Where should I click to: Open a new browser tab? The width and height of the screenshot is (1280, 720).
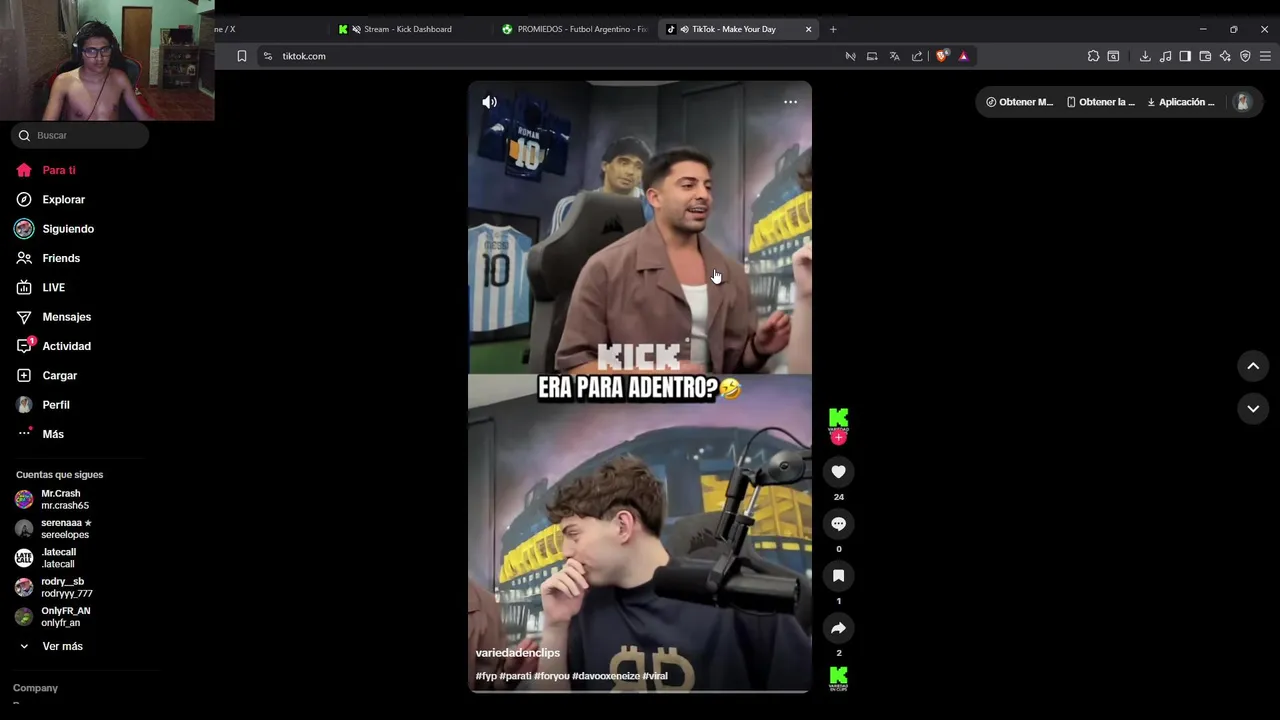[x=832, y=29]
